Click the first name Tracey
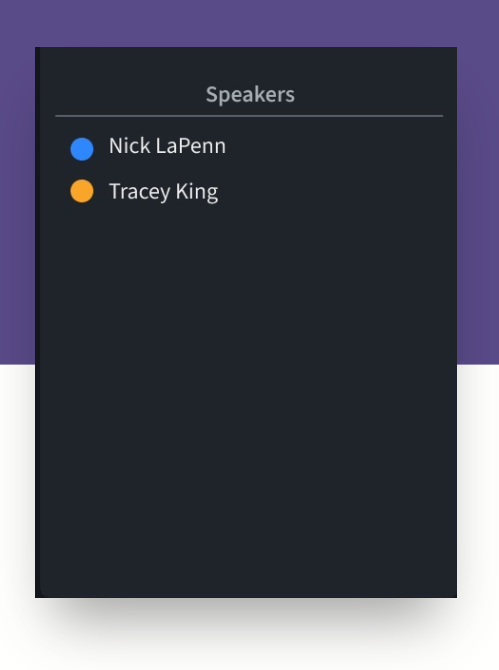 (140, 192)
